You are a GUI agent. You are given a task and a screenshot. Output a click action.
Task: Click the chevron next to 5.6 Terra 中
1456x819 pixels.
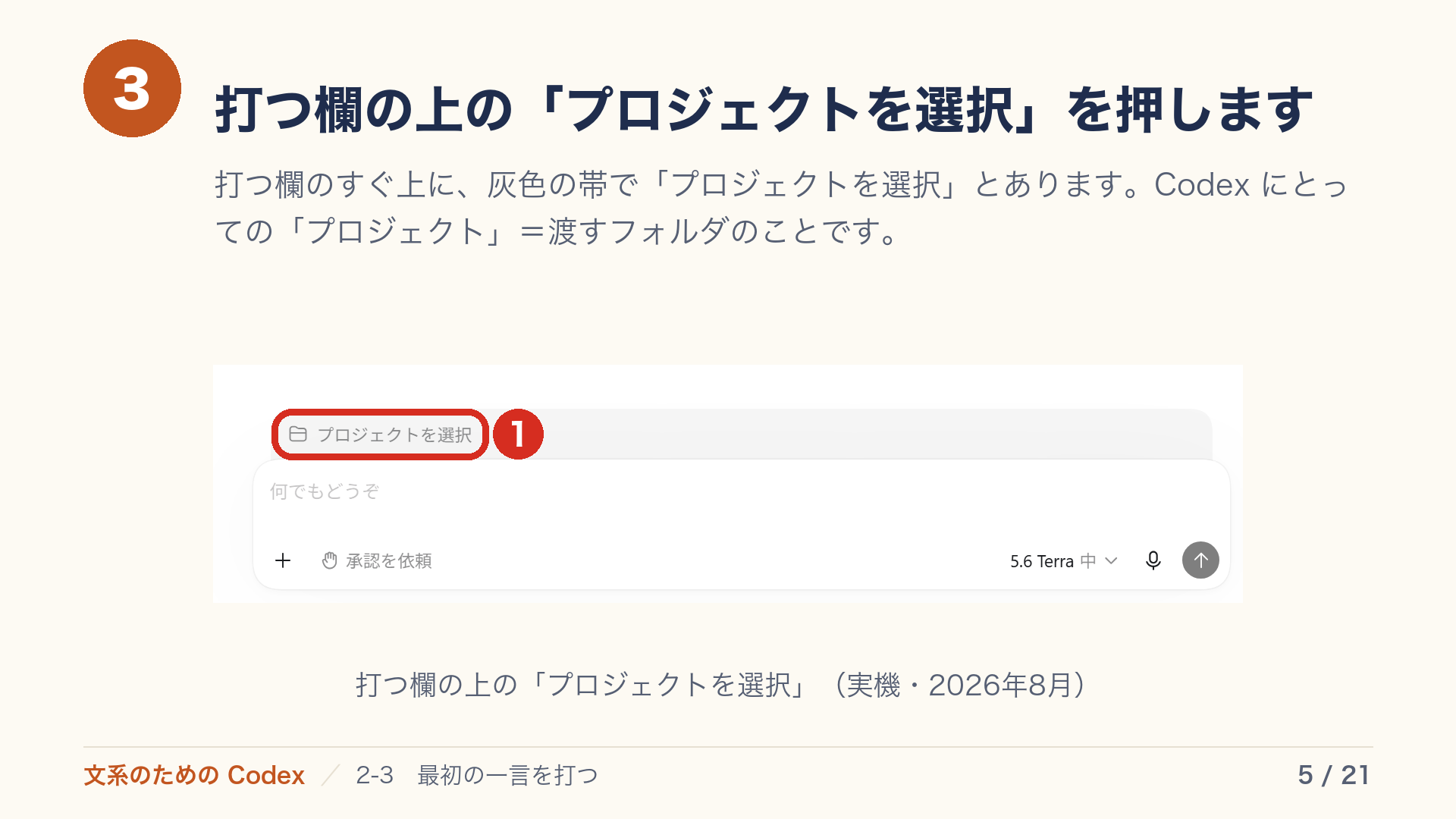1112,561
